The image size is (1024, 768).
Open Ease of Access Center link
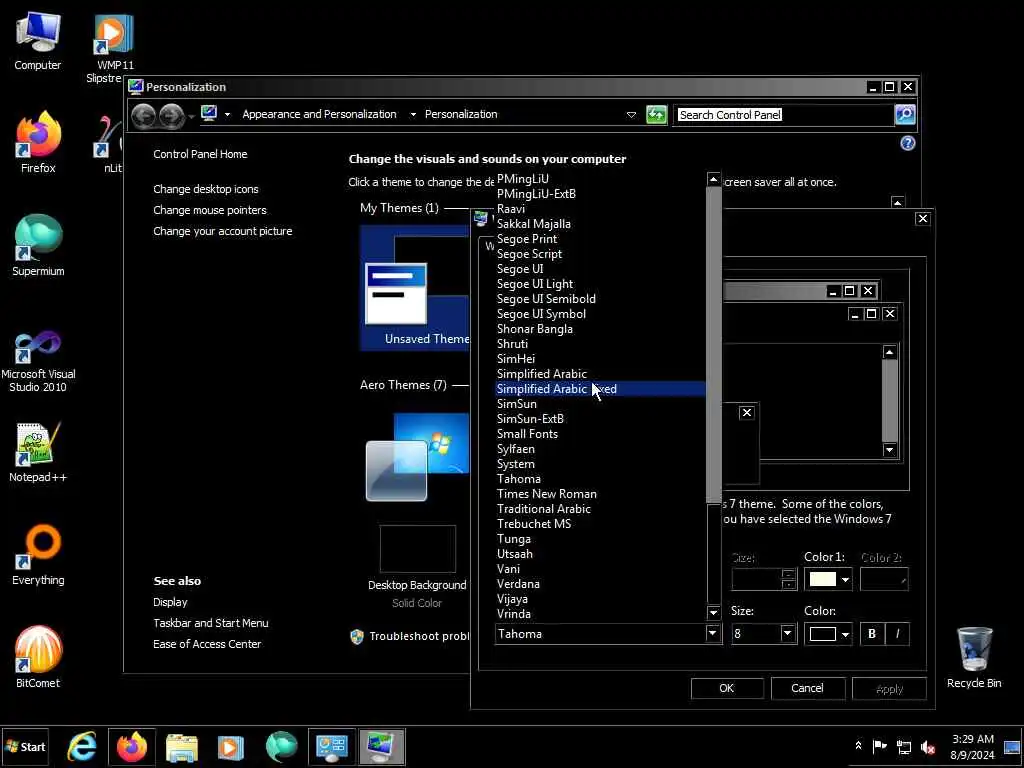point(207,644)
